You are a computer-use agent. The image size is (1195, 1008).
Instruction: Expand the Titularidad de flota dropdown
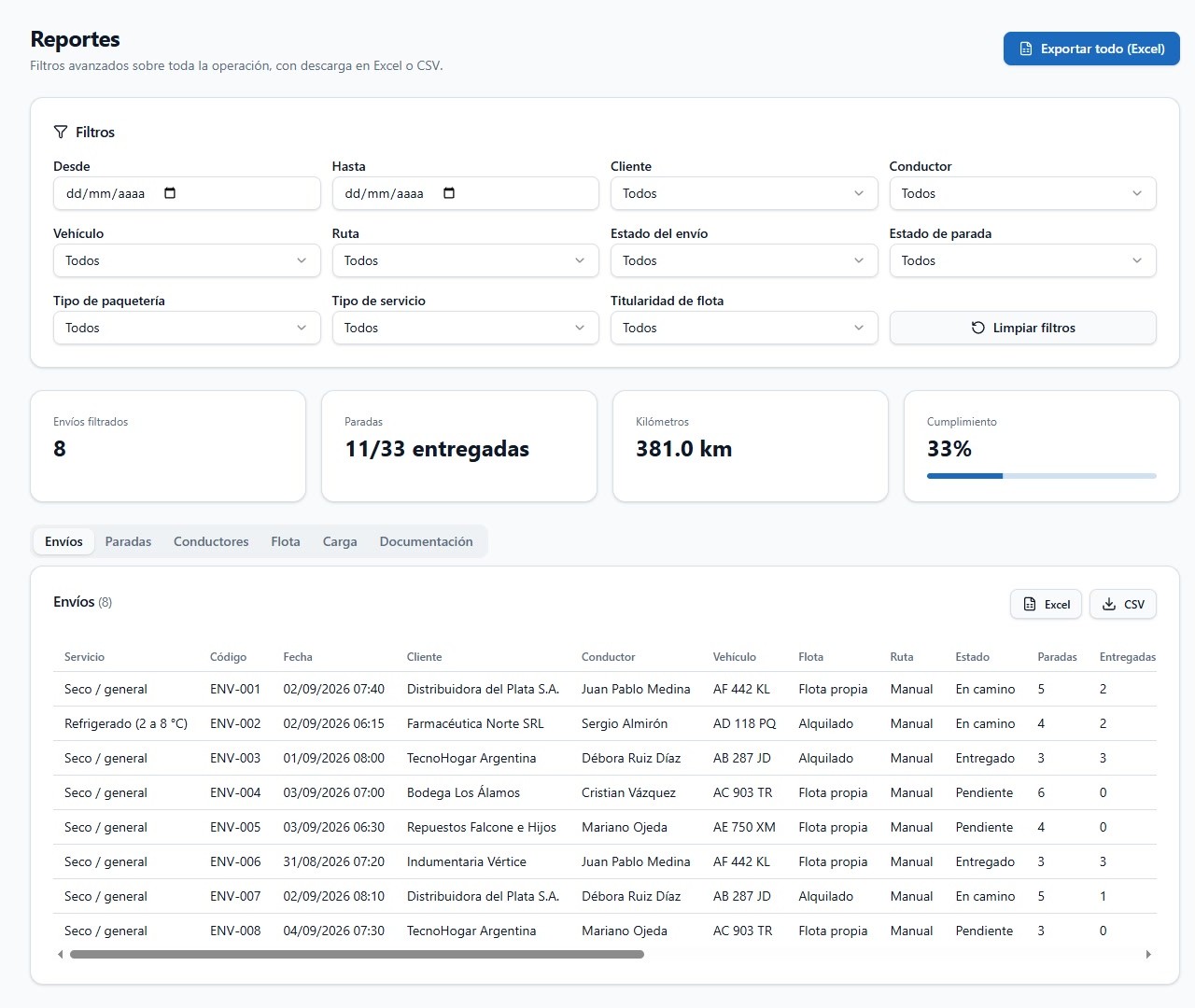pyautogui.click(x=744, y=328)
